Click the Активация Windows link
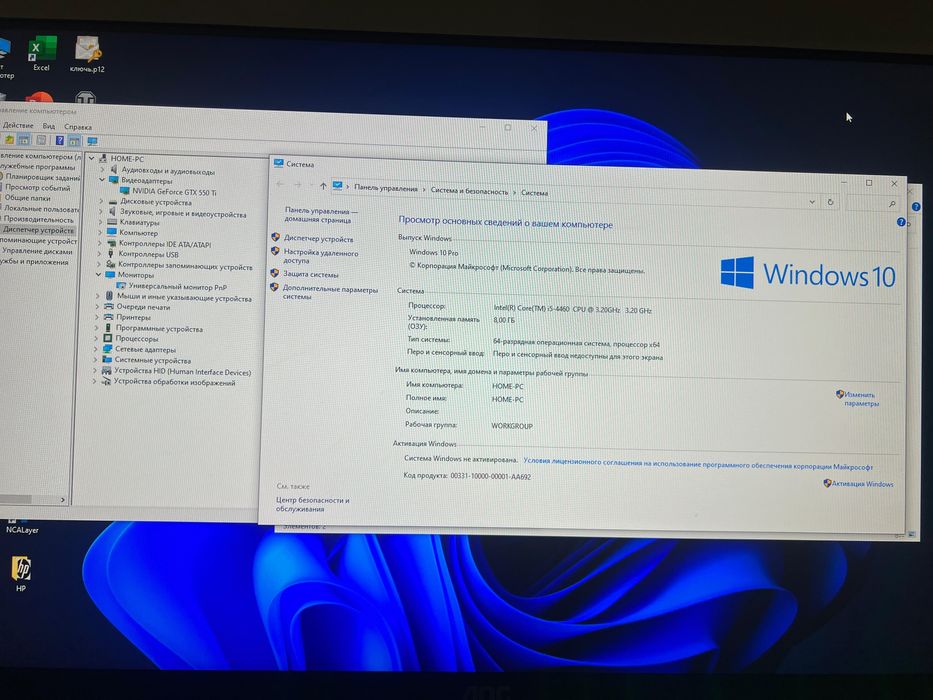This screenshot has height=700, width=933. pyautogui.click(x=863, y=484)
